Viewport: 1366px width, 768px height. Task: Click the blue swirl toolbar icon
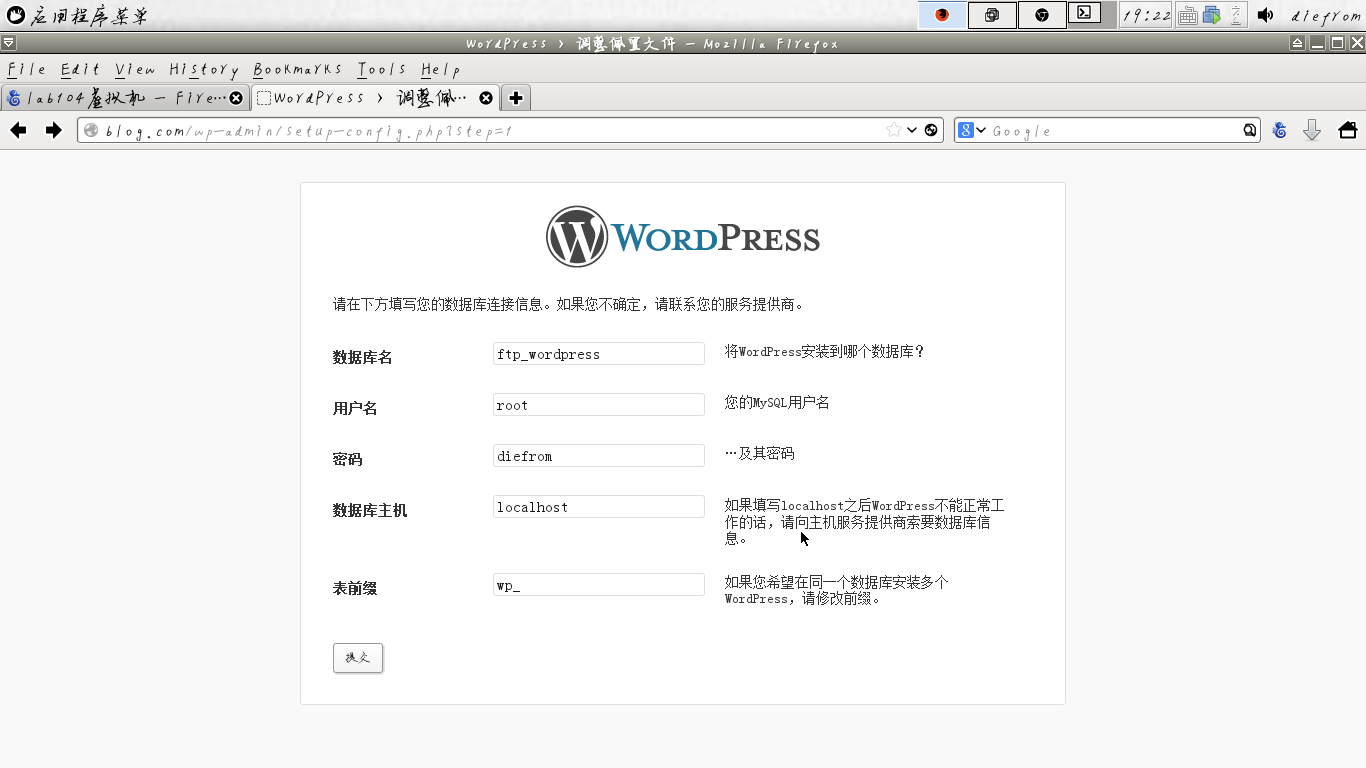1279,130
